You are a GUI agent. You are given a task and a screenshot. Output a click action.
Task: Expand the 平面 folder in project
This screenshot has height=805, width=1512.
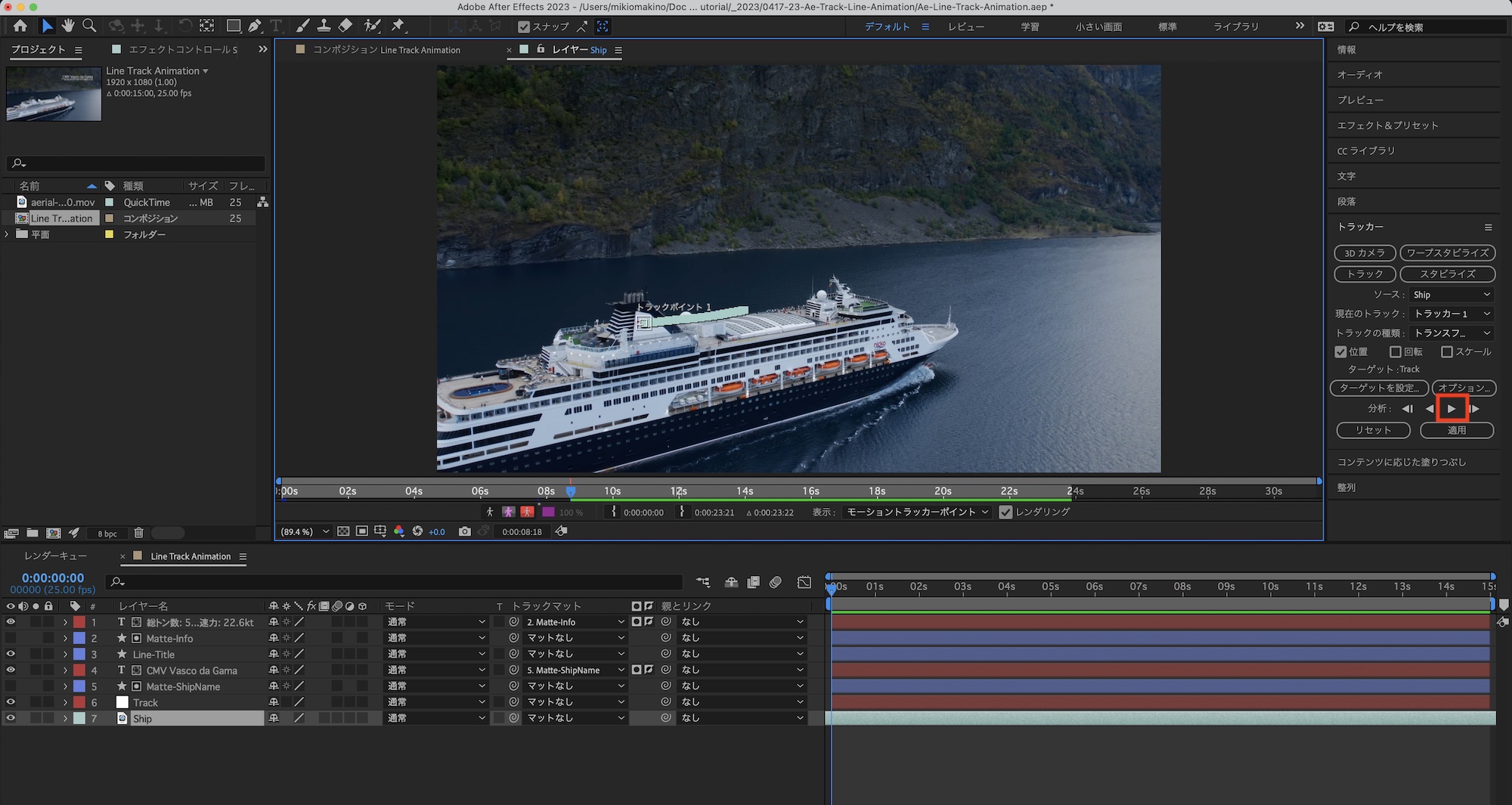[8, 234]
